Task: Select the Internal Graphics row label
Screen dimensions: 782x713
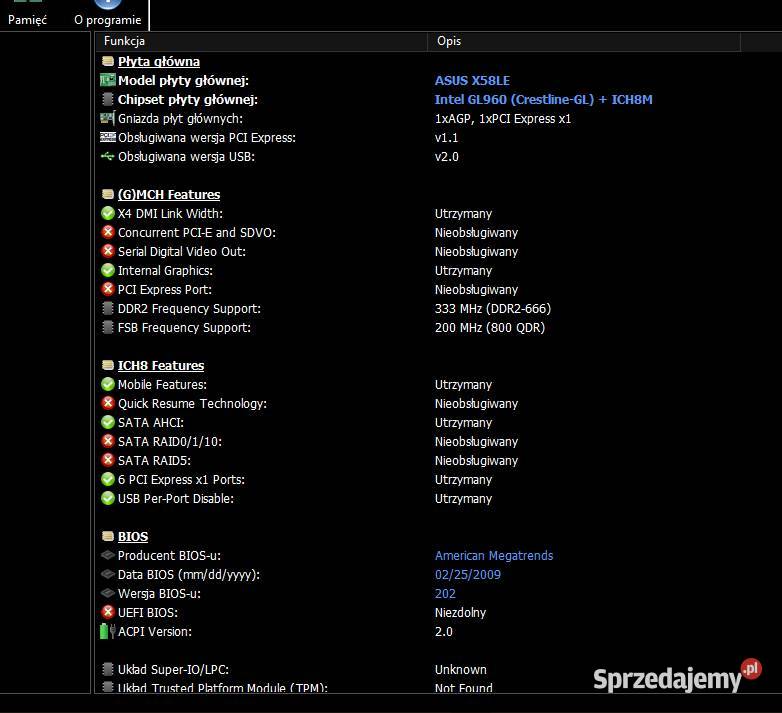Action: (x=165, y=271)
